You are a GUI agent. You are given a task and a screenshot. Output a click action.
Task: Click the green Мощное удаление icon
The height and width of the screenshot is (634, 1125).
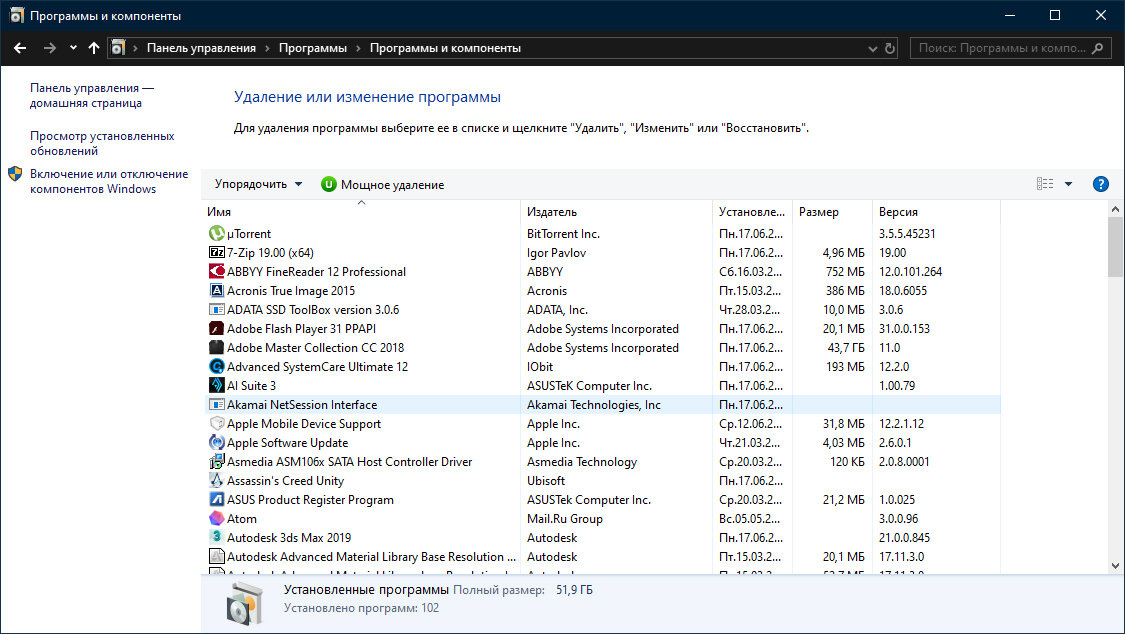329,184
